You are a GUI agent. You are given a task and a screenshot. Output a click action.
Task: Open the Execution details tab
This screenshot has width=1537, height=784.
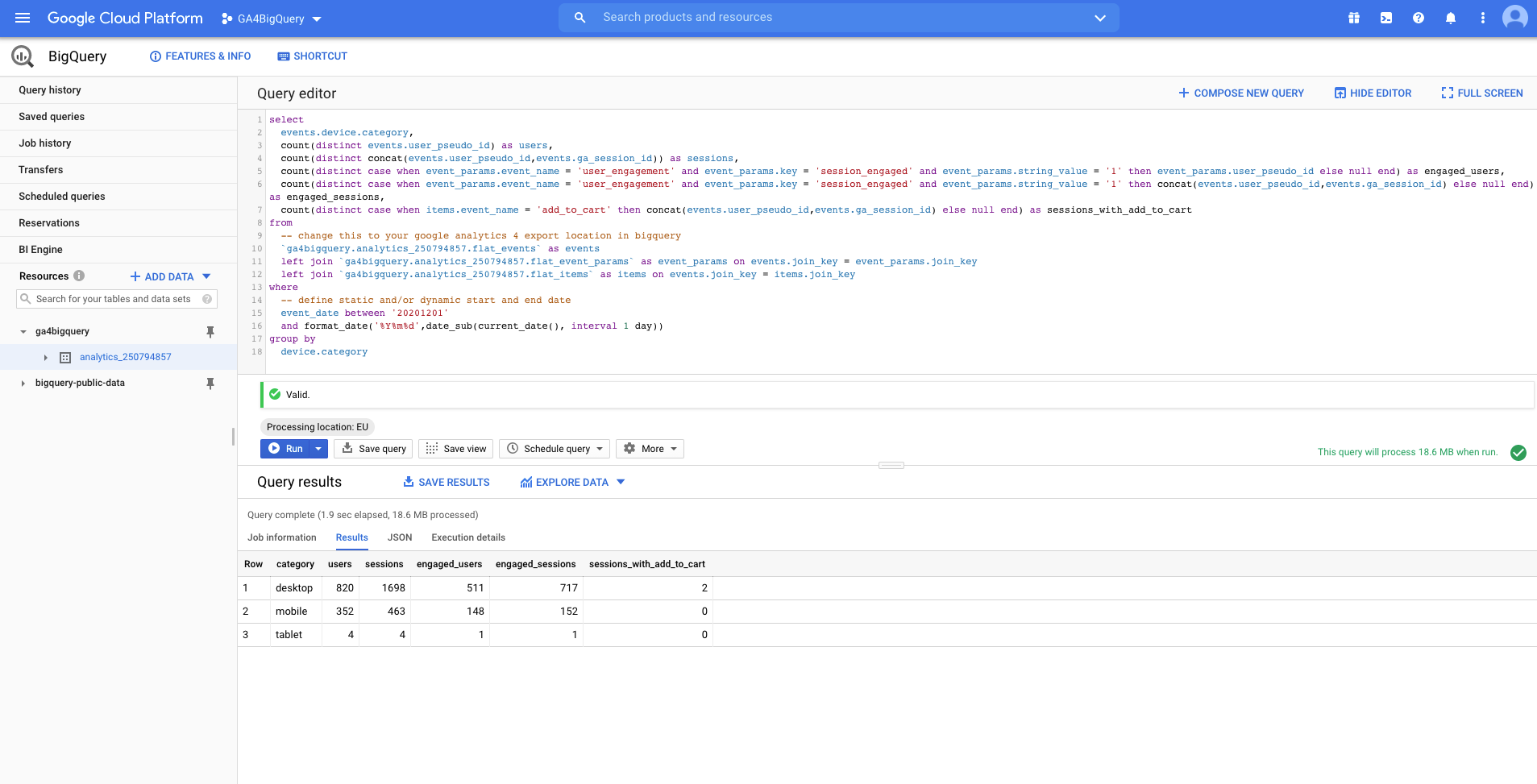click(467, 537)
